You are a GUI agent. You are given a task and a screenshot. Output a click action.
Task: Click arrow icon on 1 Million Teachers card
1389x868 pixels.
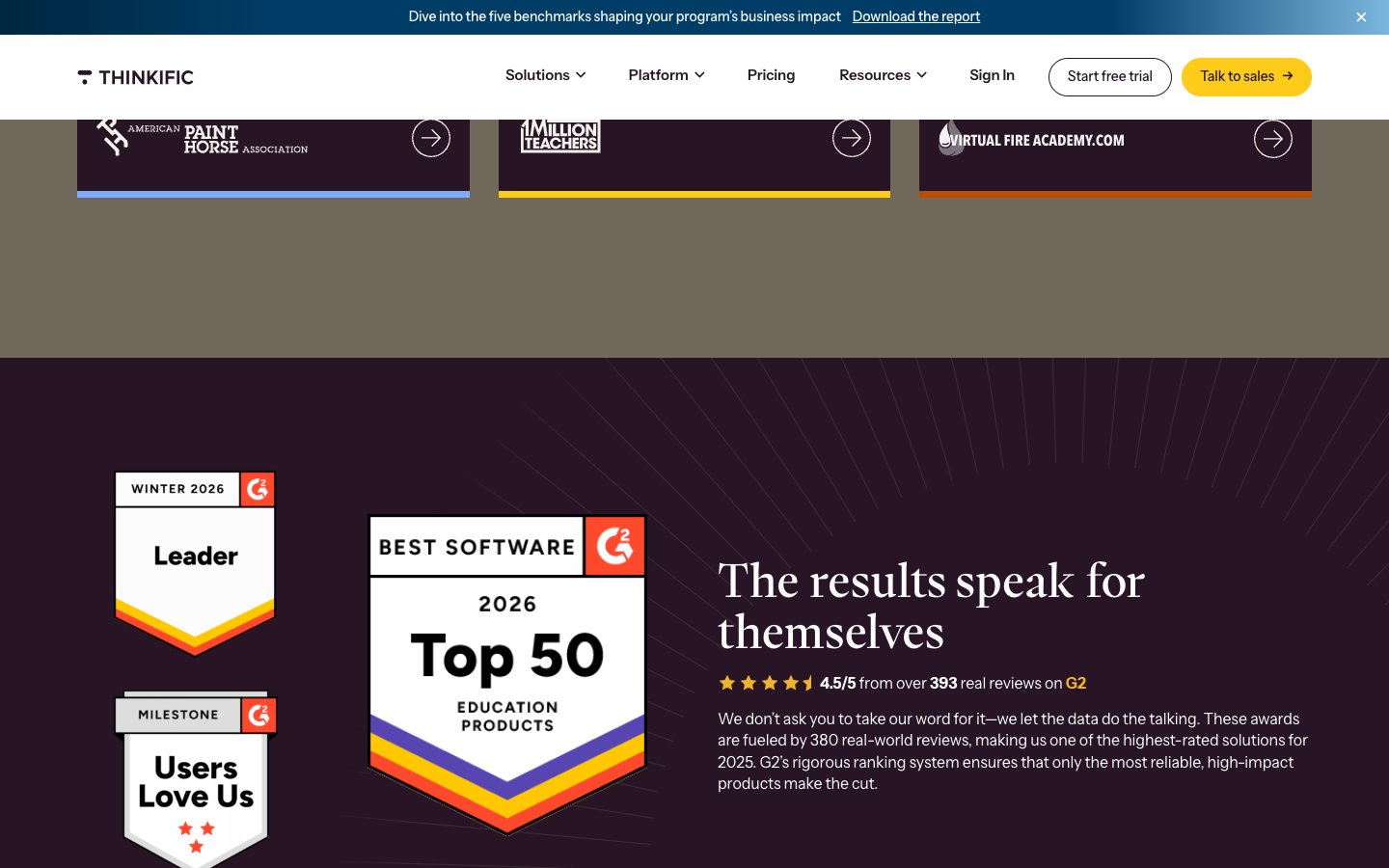tap(851, 139)
